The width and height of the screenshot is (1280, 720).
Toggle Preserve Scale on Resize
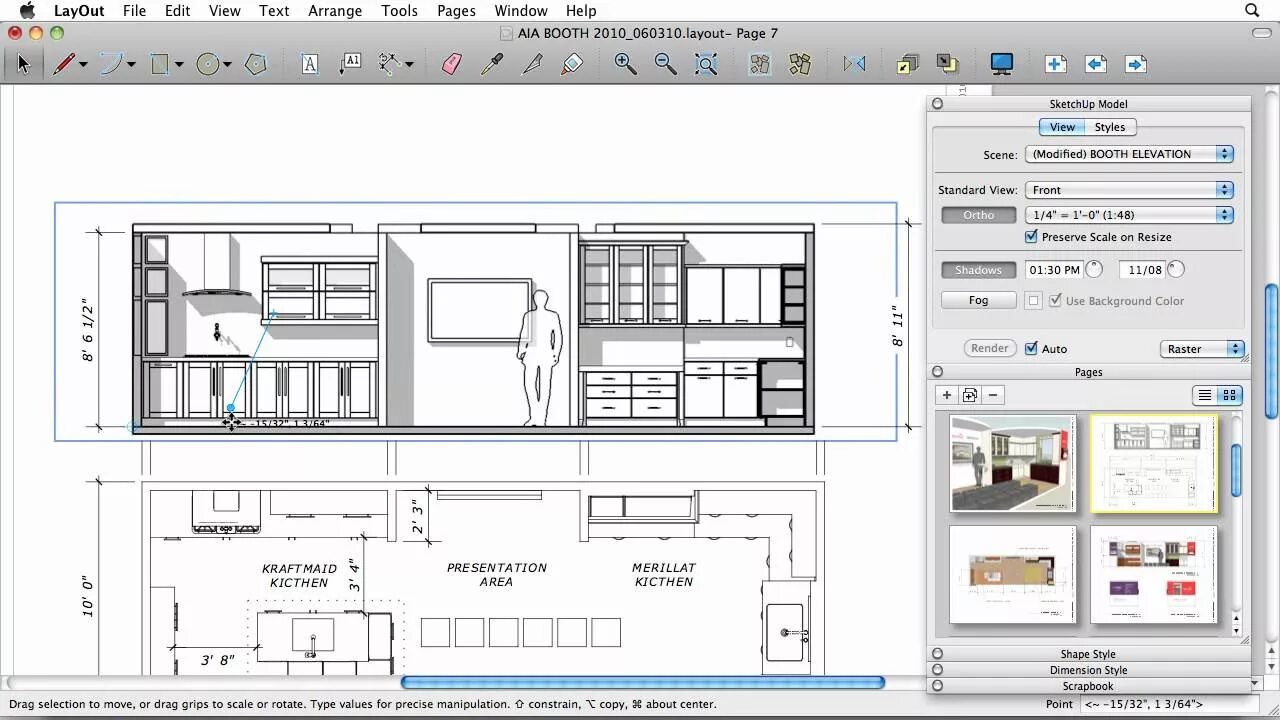(x=1031, y=237)
